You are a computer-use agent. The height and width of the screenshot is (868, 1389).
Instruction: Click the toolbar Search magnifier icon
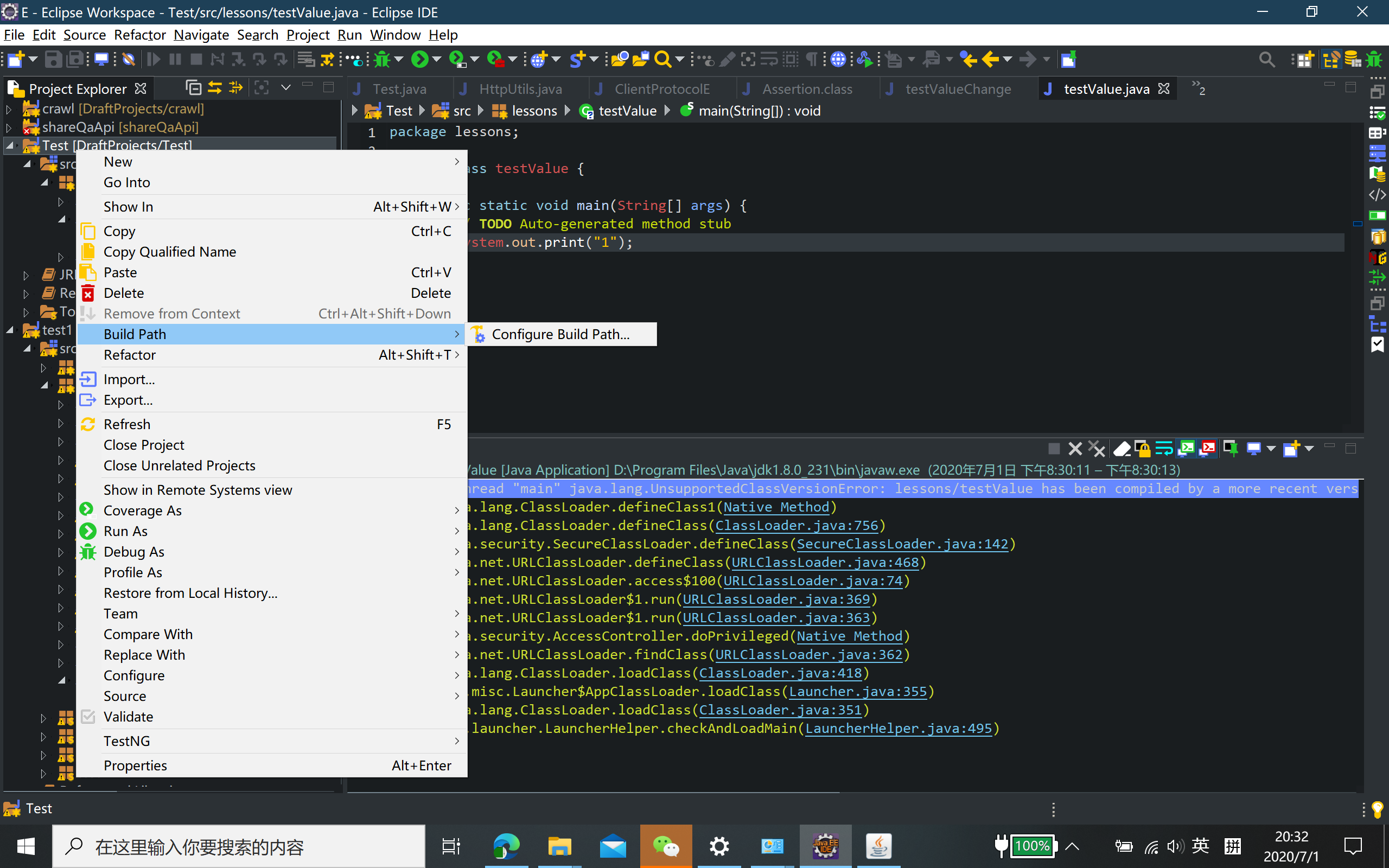pos(662,59)
